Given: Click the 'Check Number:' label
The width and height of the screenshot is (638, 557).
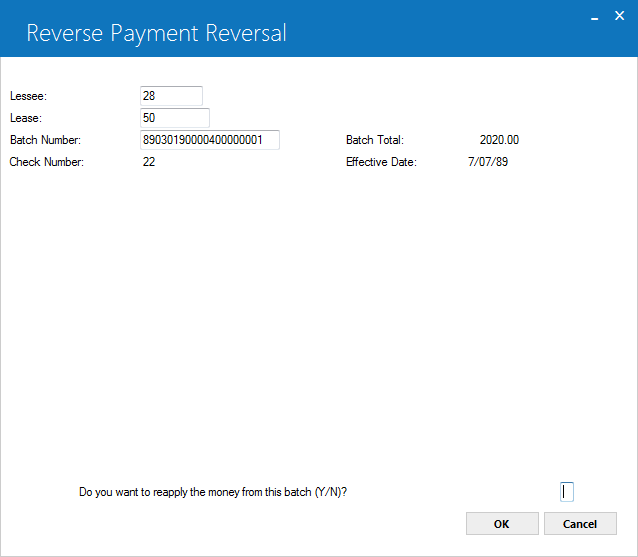Looking at the screenshot, I should pos(46,162).
